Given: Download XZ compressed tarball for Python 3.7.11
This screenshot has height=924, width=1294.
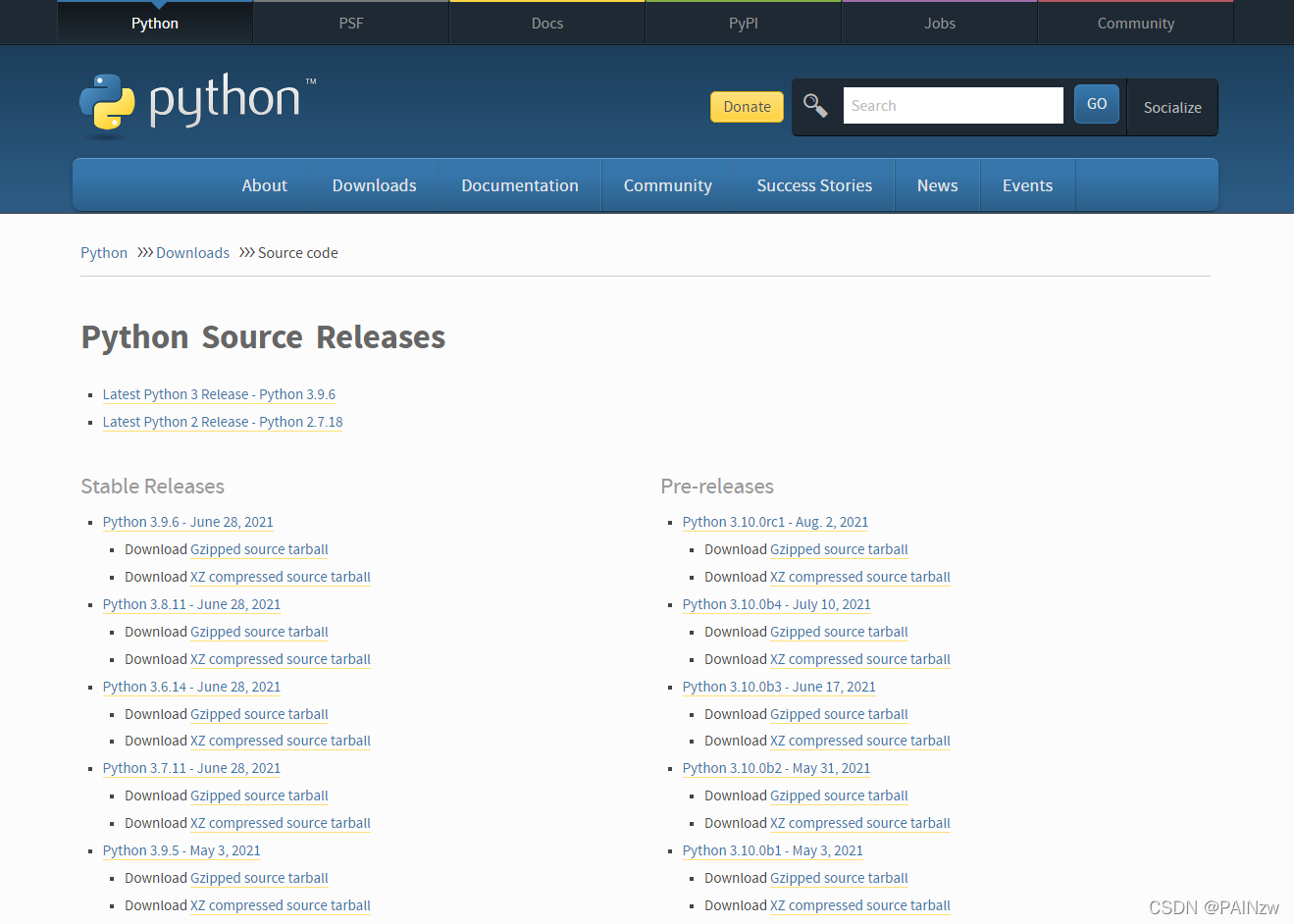Looking at the screenshot, I should (281, 823).
